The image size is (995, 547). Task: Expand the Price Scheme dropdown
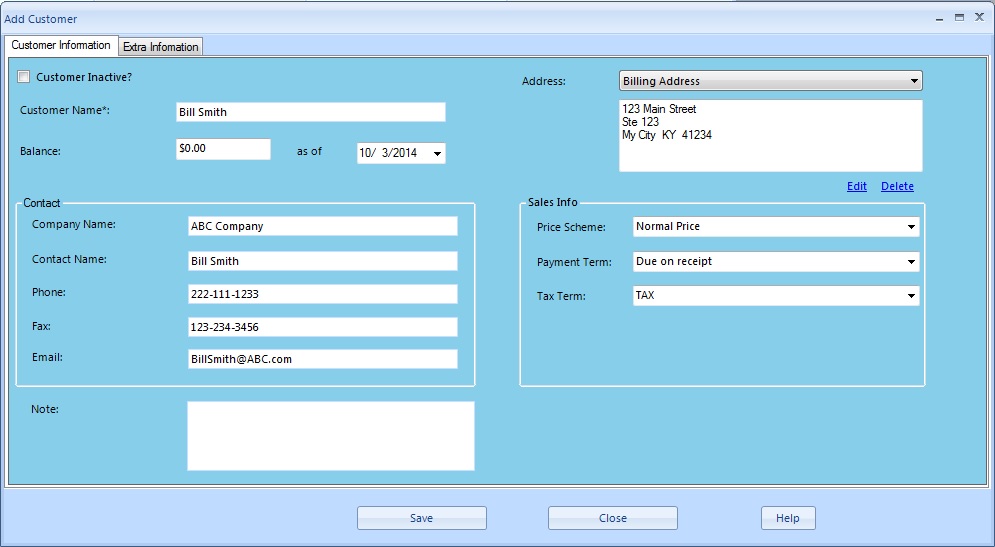(910, 227)
